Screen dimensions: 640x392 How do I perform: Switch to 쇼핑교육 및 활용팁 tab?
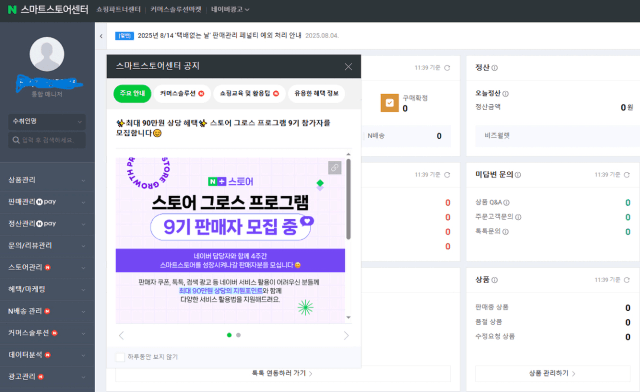[x=249, y=94]
